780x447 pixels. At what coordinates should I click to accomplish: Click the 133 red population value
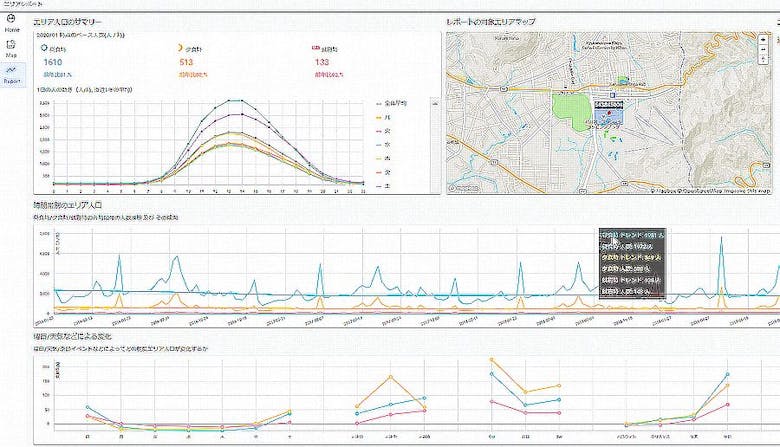321,62
